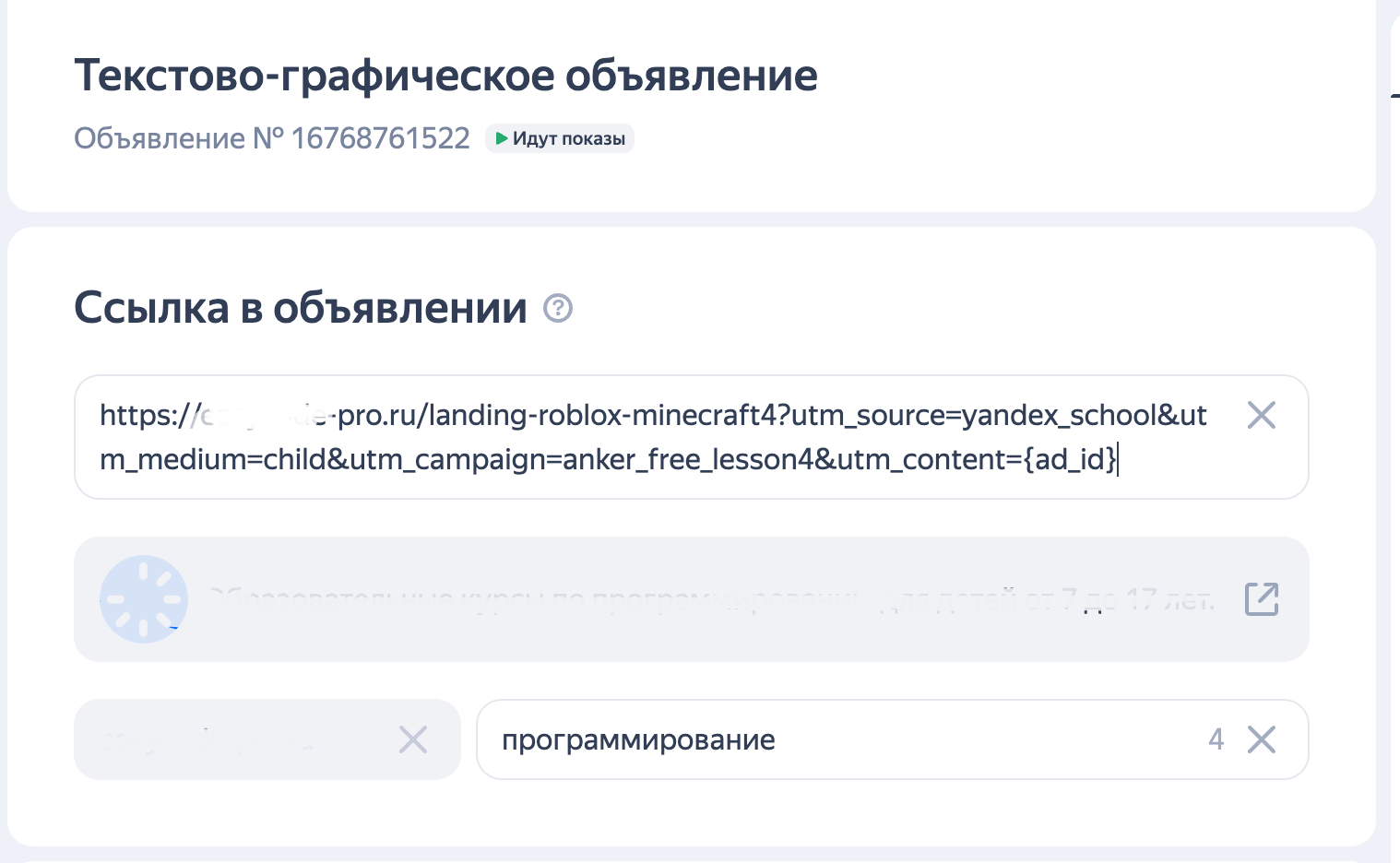Clear the ad link URL field
The width and height of the screenshot is (1400, 863).
tap(1261, 416)
